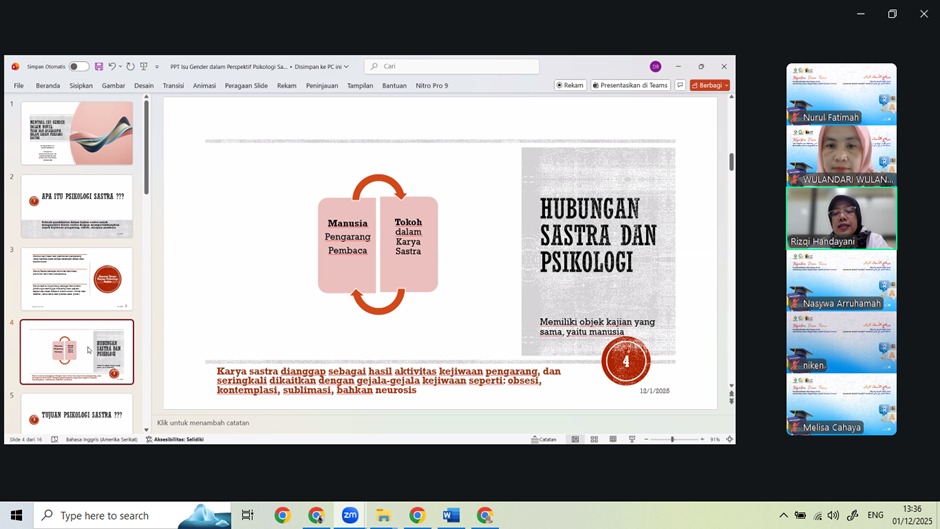The width and height of the screenshot is (940, 529).
Task: Start the slide show from the status bar
Action: [x=632, y=440]
